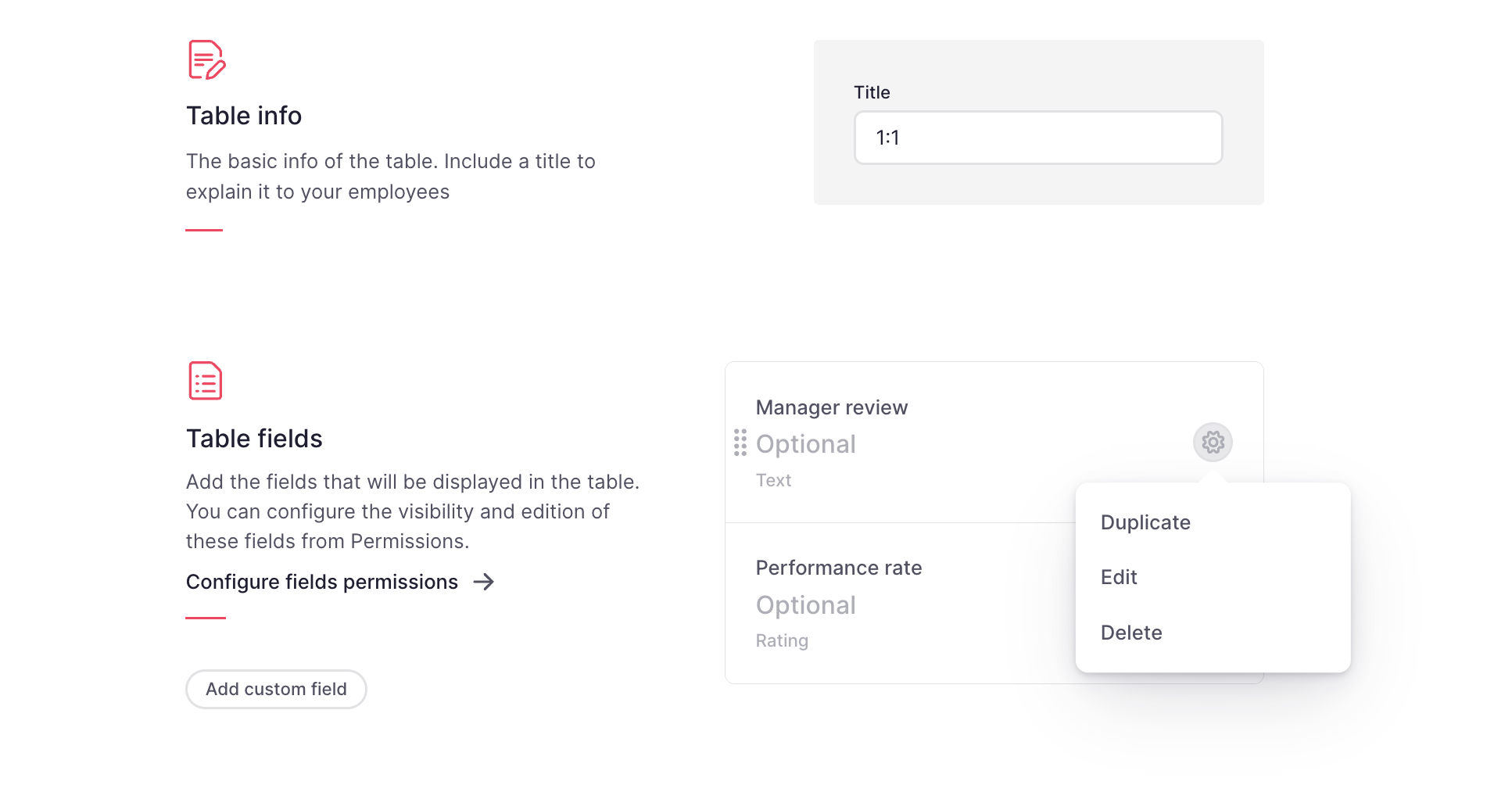The image size is (1512, 796).
Task: Click the Optional label under Manager review
Action: coord(806,444)
